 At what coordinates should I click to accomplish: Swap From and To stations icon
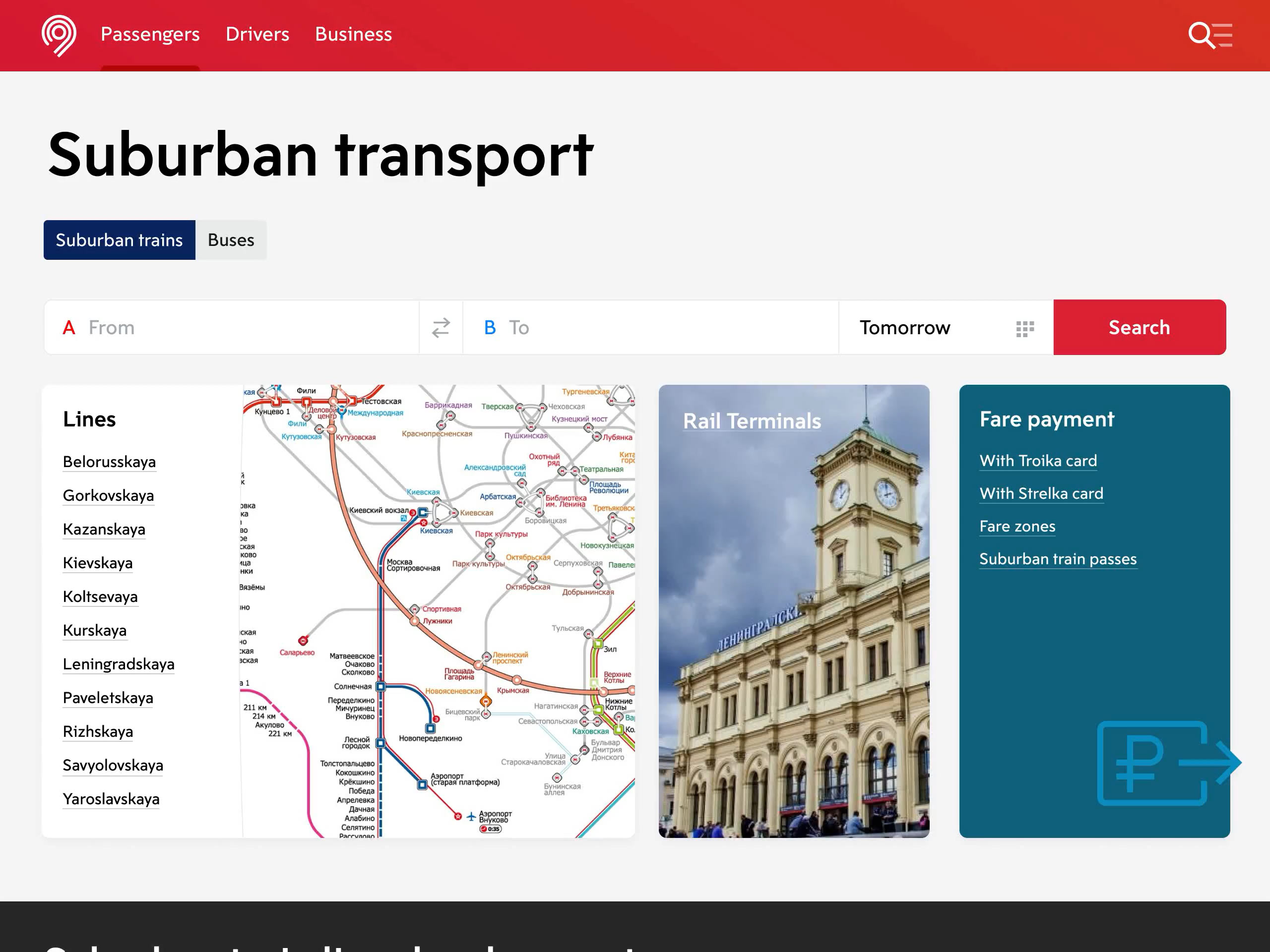[441, 328]
